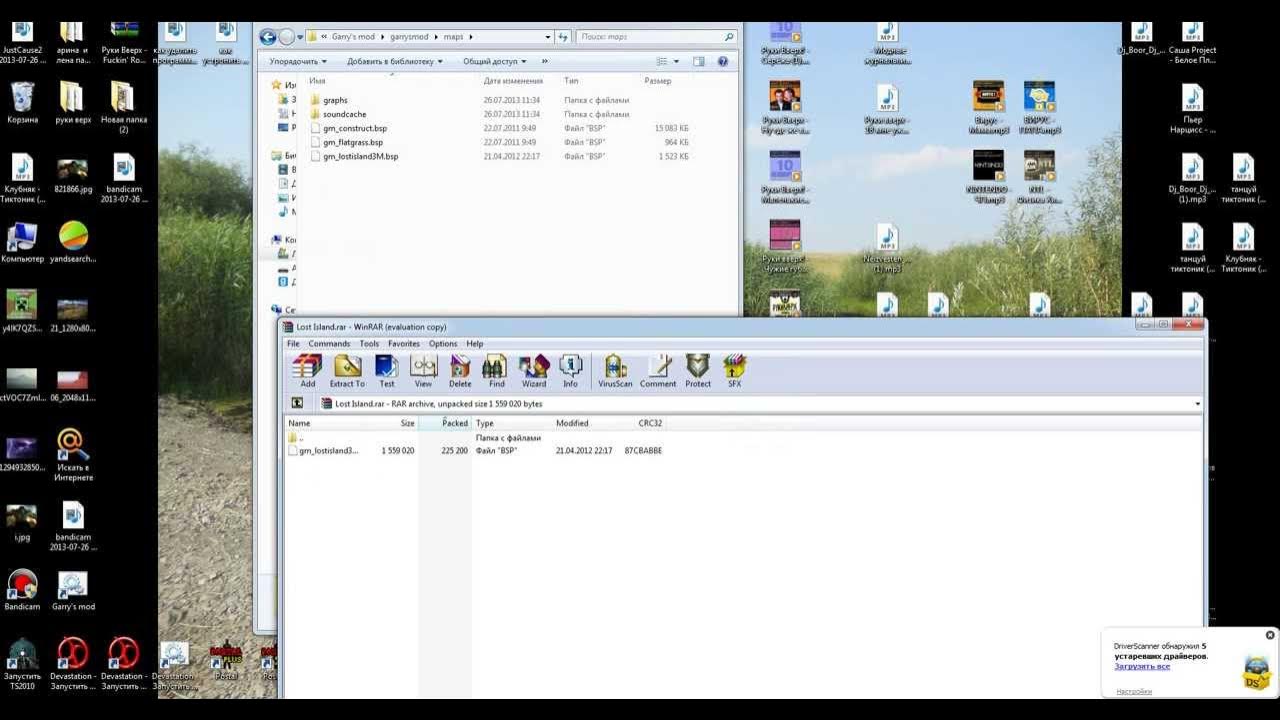Screen dimensions: 1280x720
Task: Open the WinRAR archive path dropdown
Action: [x=1197, y=404]
